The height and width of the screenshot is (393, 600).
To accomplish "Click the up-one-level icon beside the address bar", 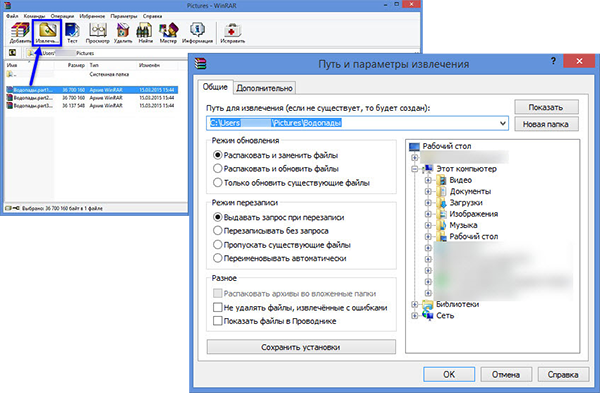I will coord(13,53).
